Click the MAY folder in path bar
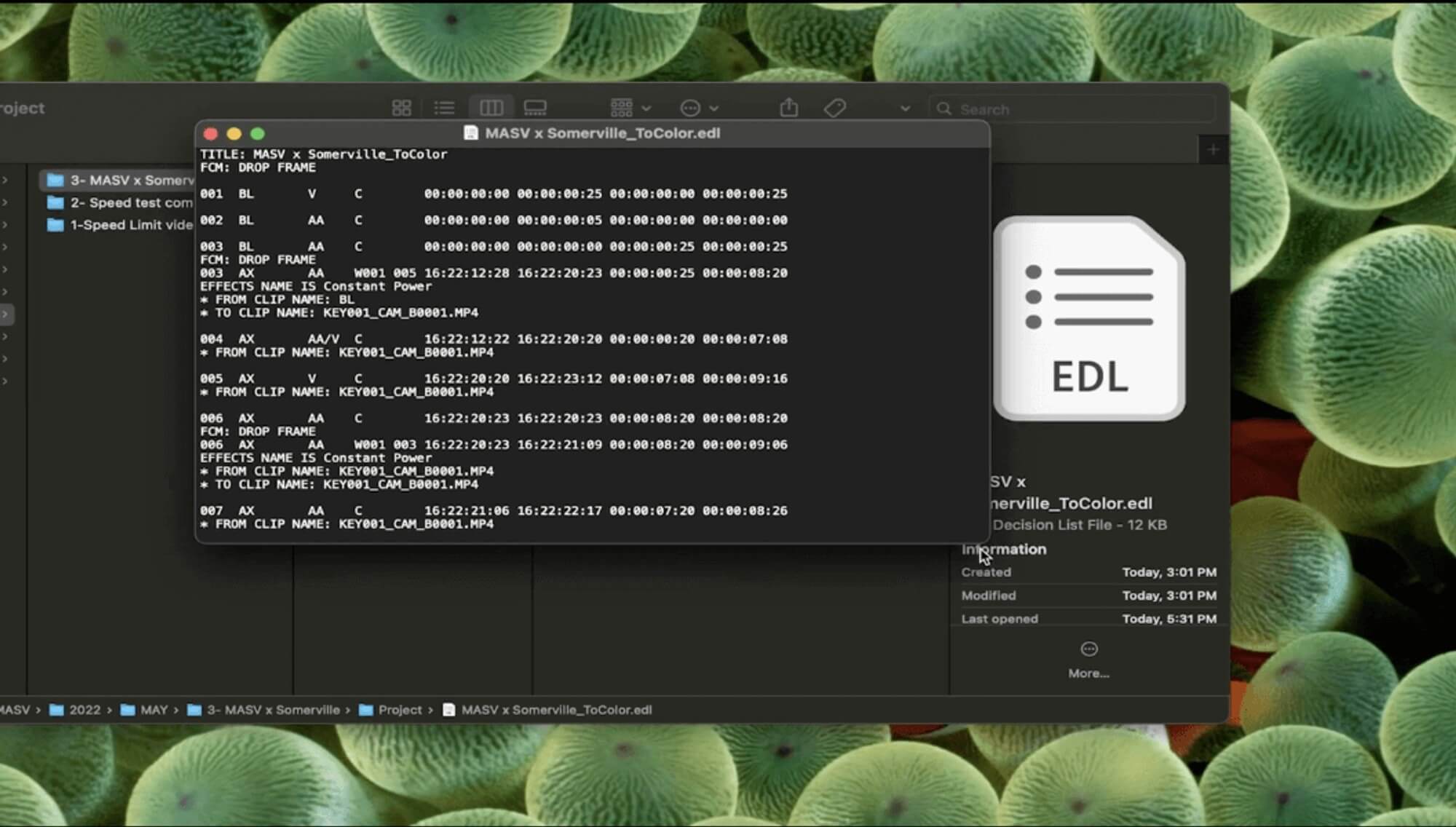Image resolution: width=1456 pixels, height=827 pixels. coord(144,710)
